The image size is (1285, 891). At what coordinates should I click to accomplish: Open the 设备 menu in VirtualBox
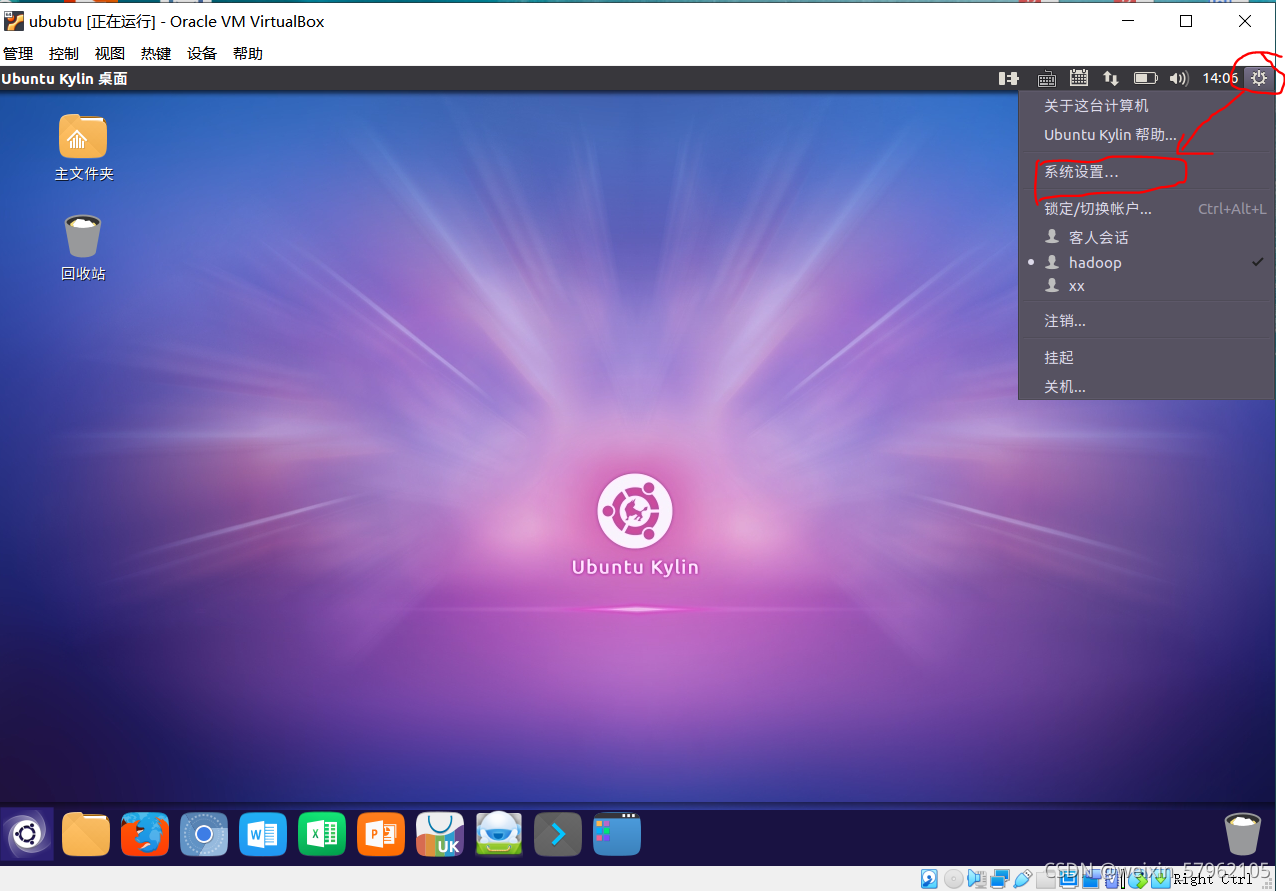(202, 54)
